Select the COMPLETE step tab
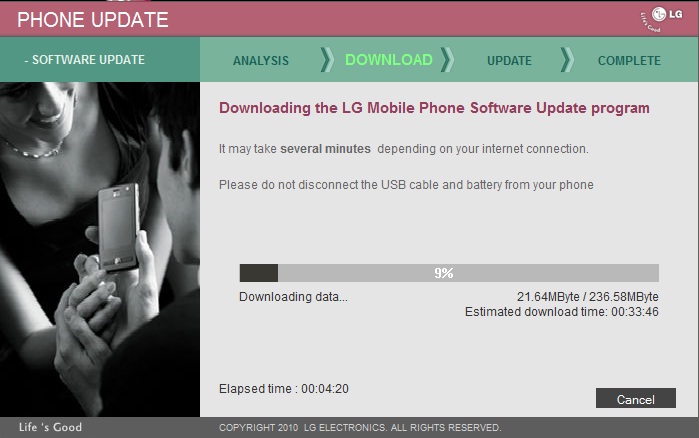Viewport: 699px width, 438px height. [629, 60]
